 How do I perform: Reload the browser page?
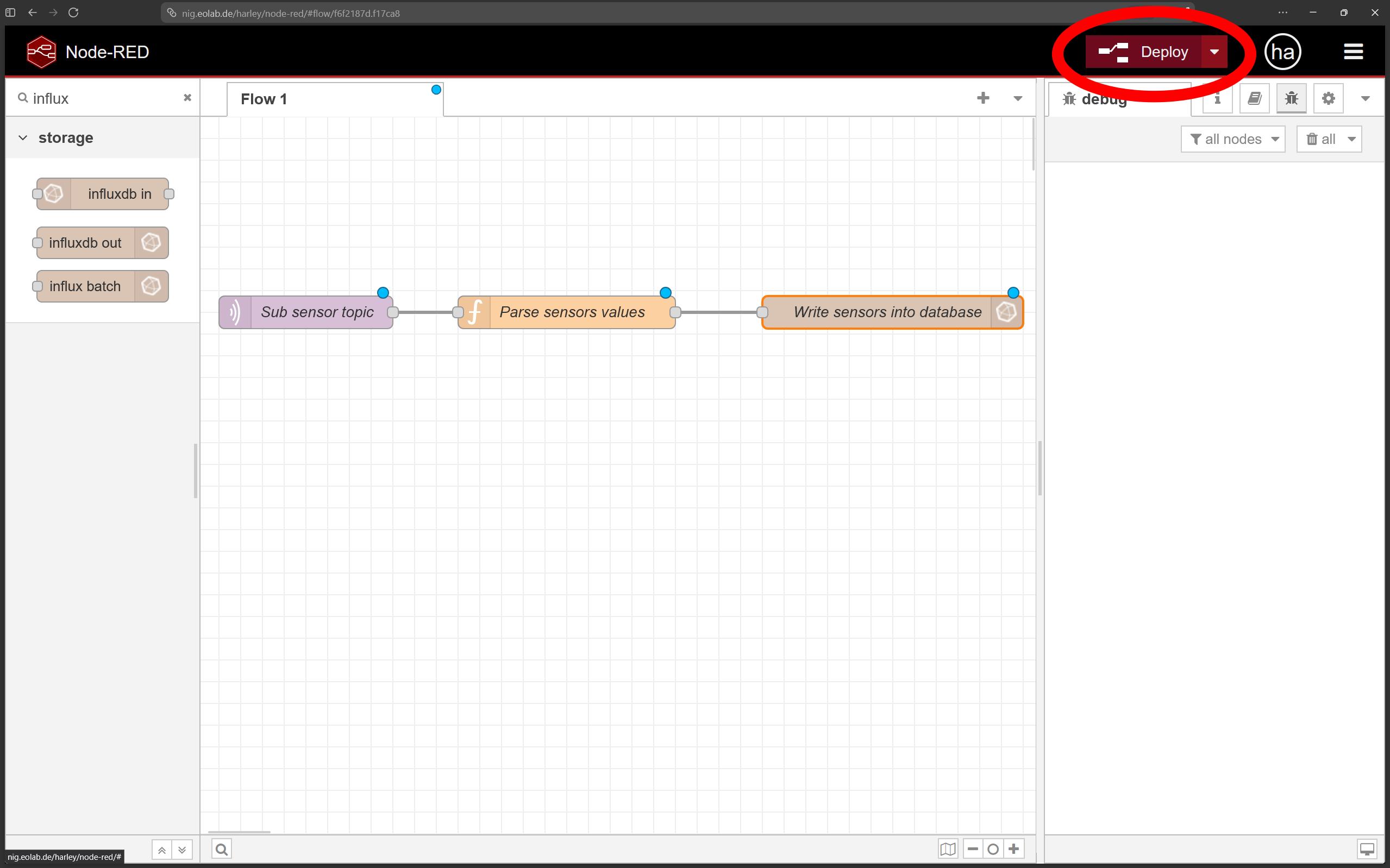tap(73, 12)
